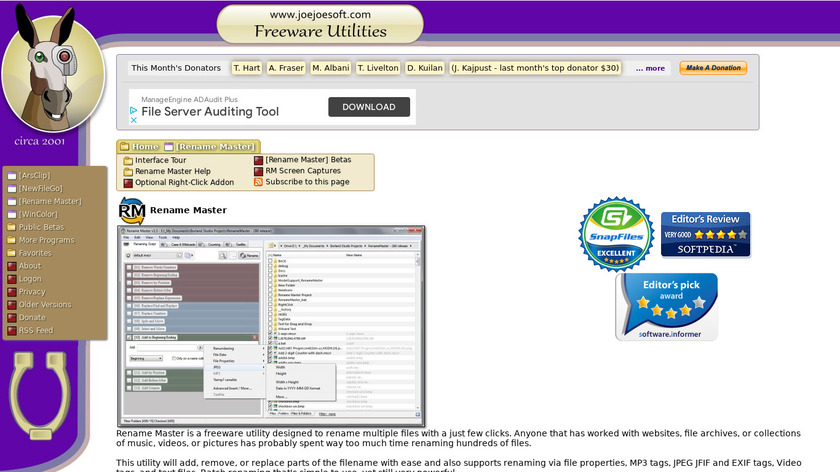840x472 pixels.
Task: Open the More Programs menu link
Action: 47,240
